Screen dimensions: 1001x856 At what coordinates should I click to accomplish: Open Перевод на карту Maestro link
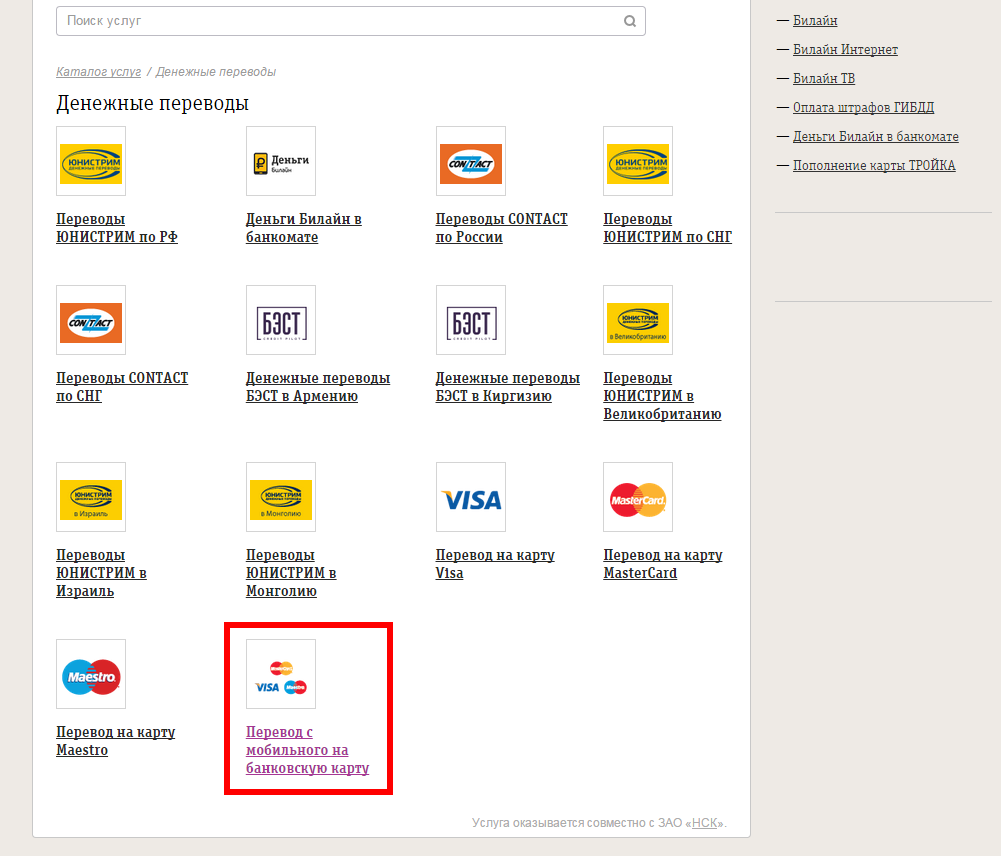pos(116,740)
